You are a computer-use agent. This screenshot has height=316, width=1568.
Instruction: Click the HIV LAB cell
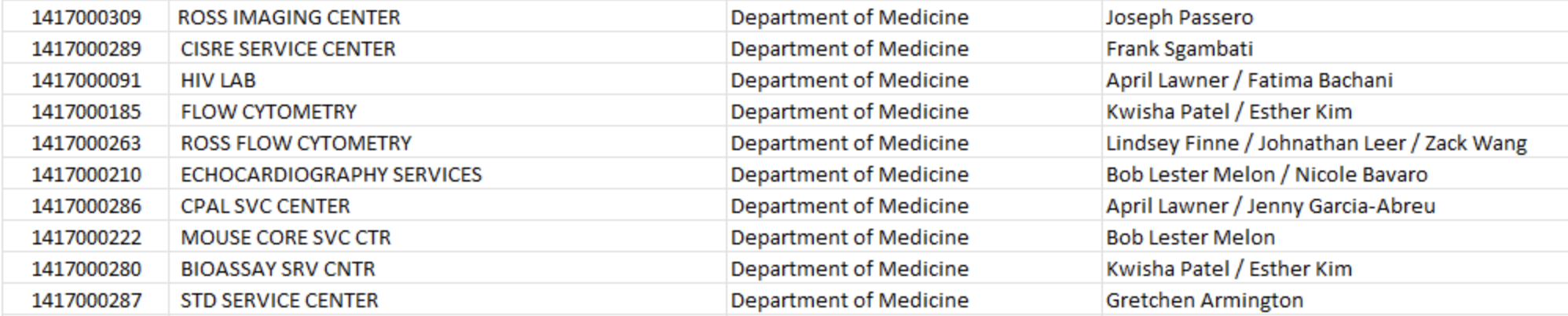(x=218, y=80)
